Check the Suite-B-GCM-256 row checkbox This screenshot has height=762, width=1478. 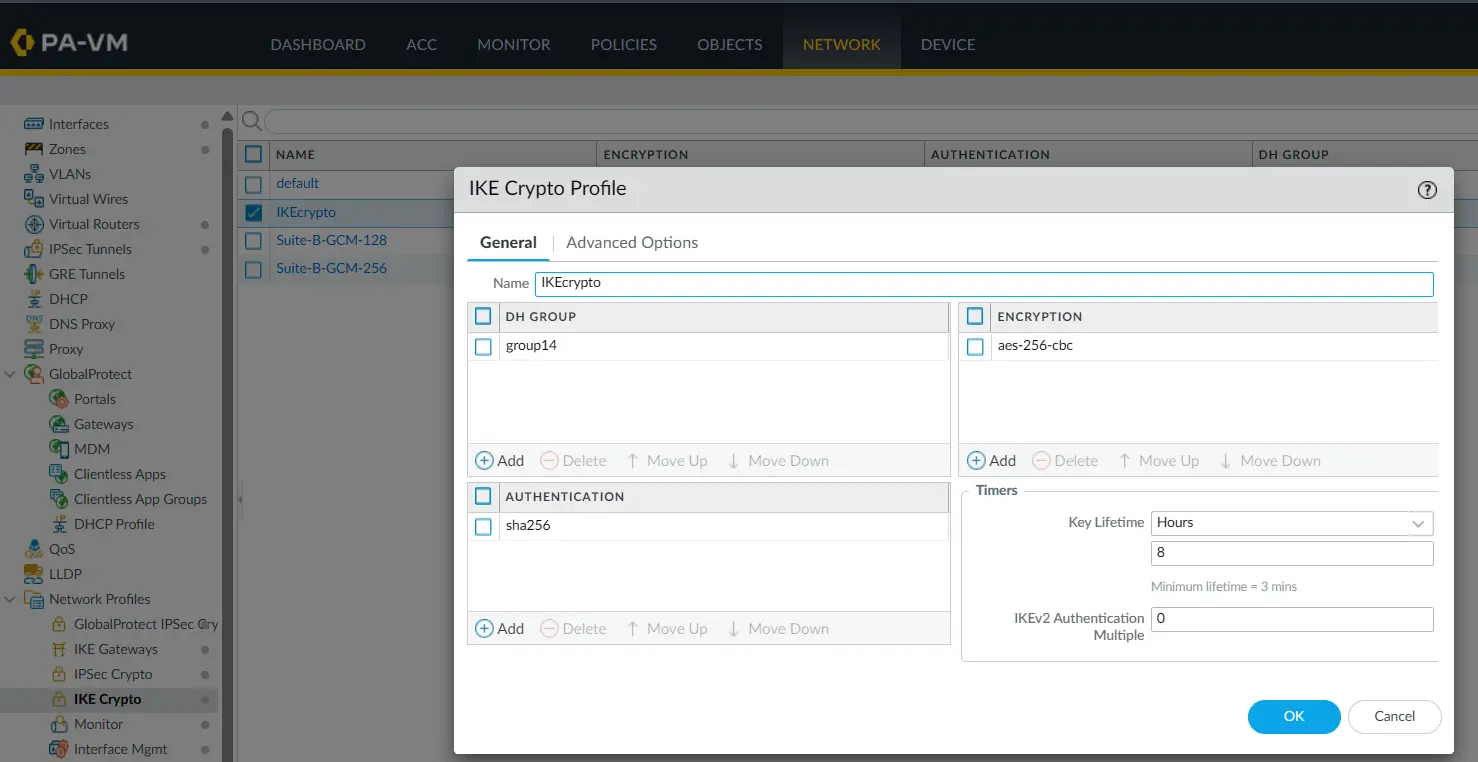point(253,269)
